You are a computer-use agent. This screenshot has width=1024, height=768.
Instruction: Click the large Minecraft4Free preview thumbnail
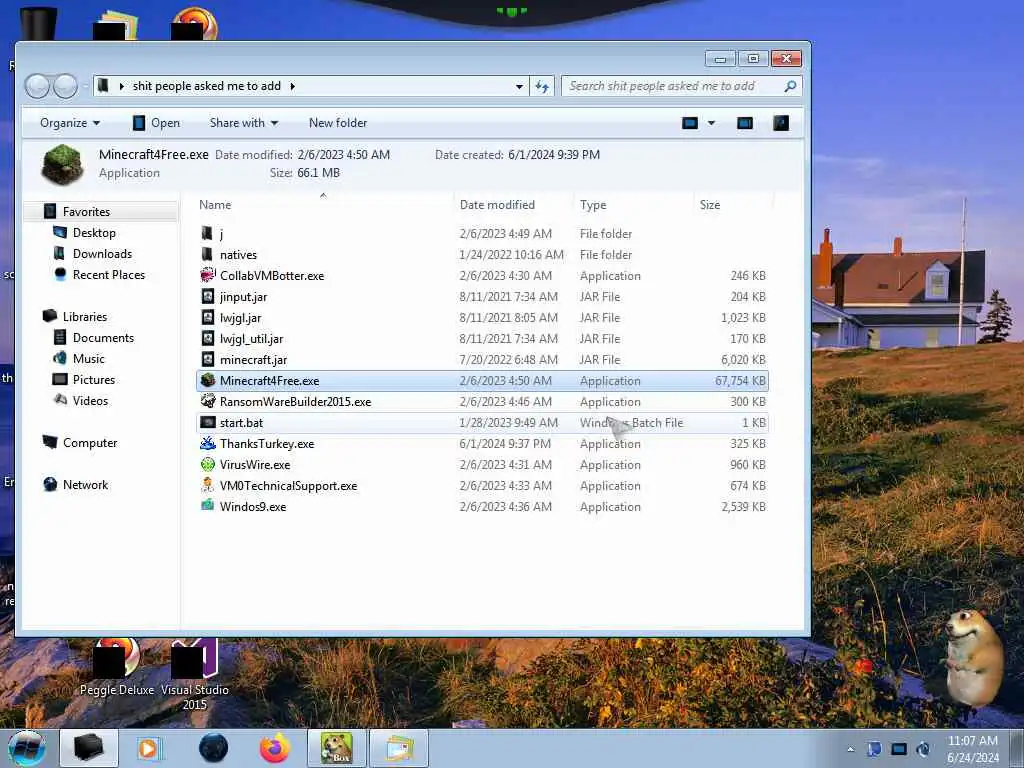62,164
